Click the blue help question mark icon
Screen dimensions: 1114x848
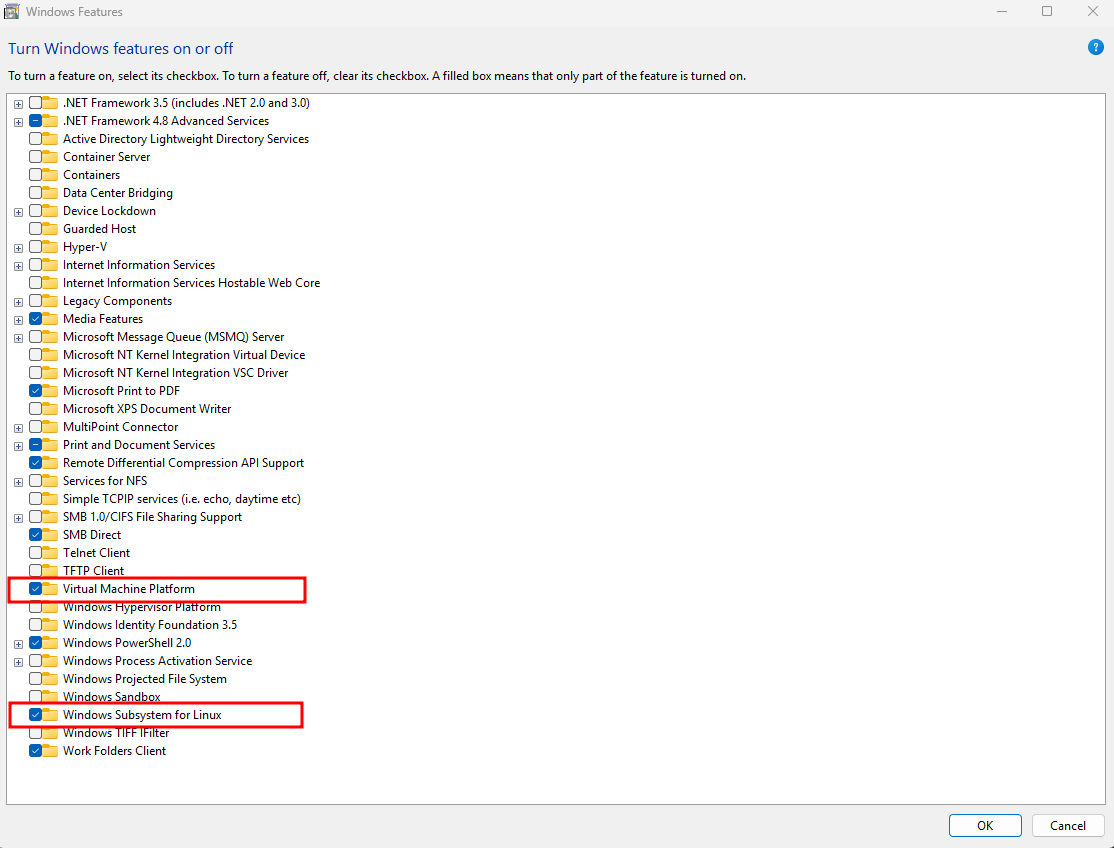1095,48
